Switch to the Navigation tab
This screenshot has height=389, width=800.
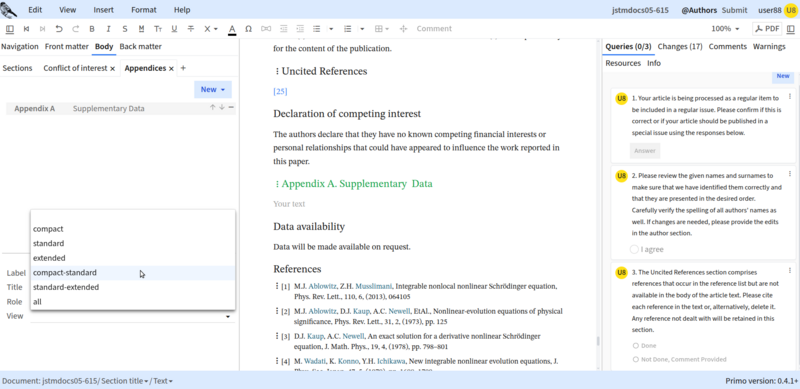coord(19,46)
